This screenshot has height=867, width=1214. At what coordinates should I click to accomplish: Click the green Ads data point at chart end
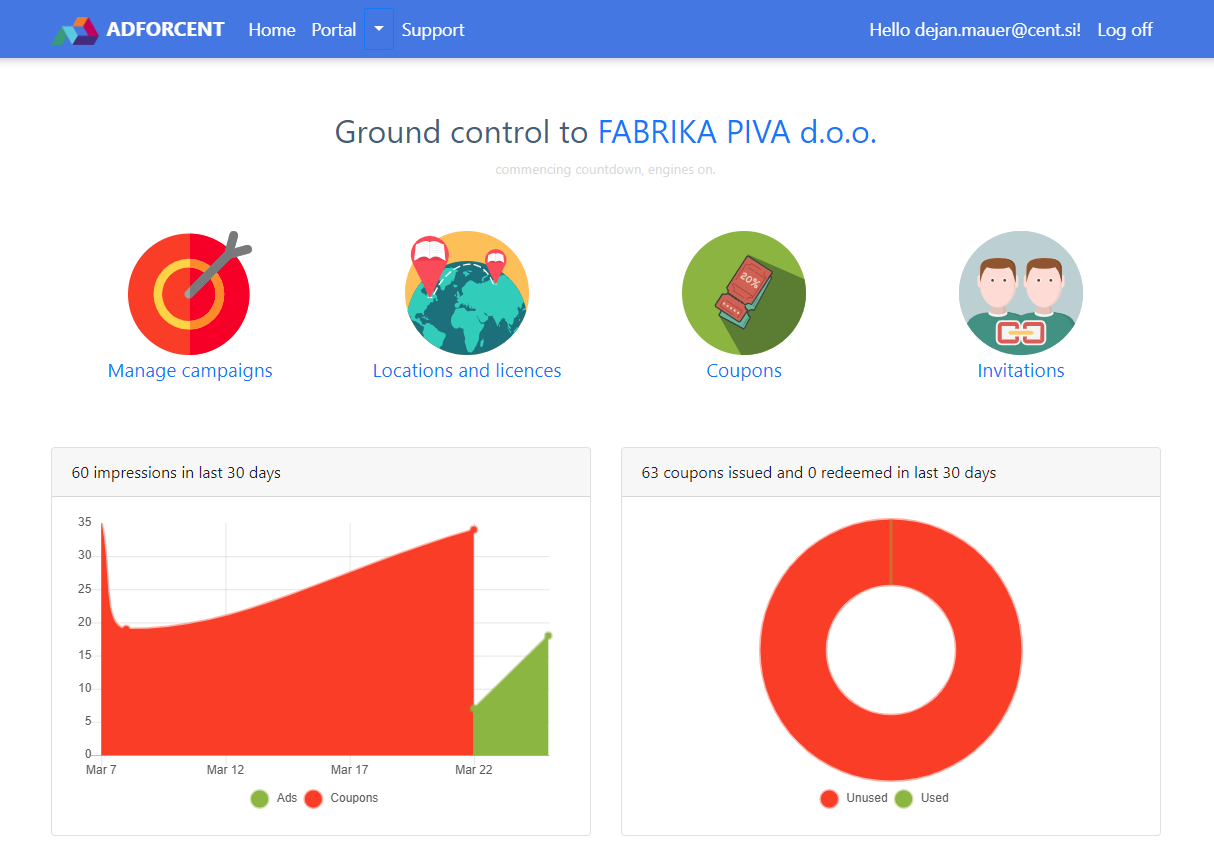coord(548,636)
